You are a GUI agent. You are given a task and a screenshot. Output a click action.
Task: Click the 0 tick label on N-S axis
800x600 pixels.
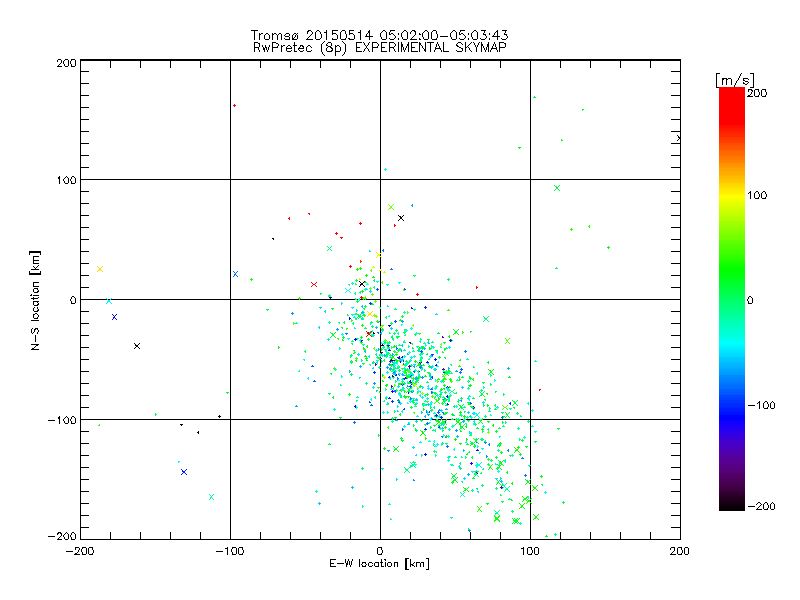(x=73, y=300)
